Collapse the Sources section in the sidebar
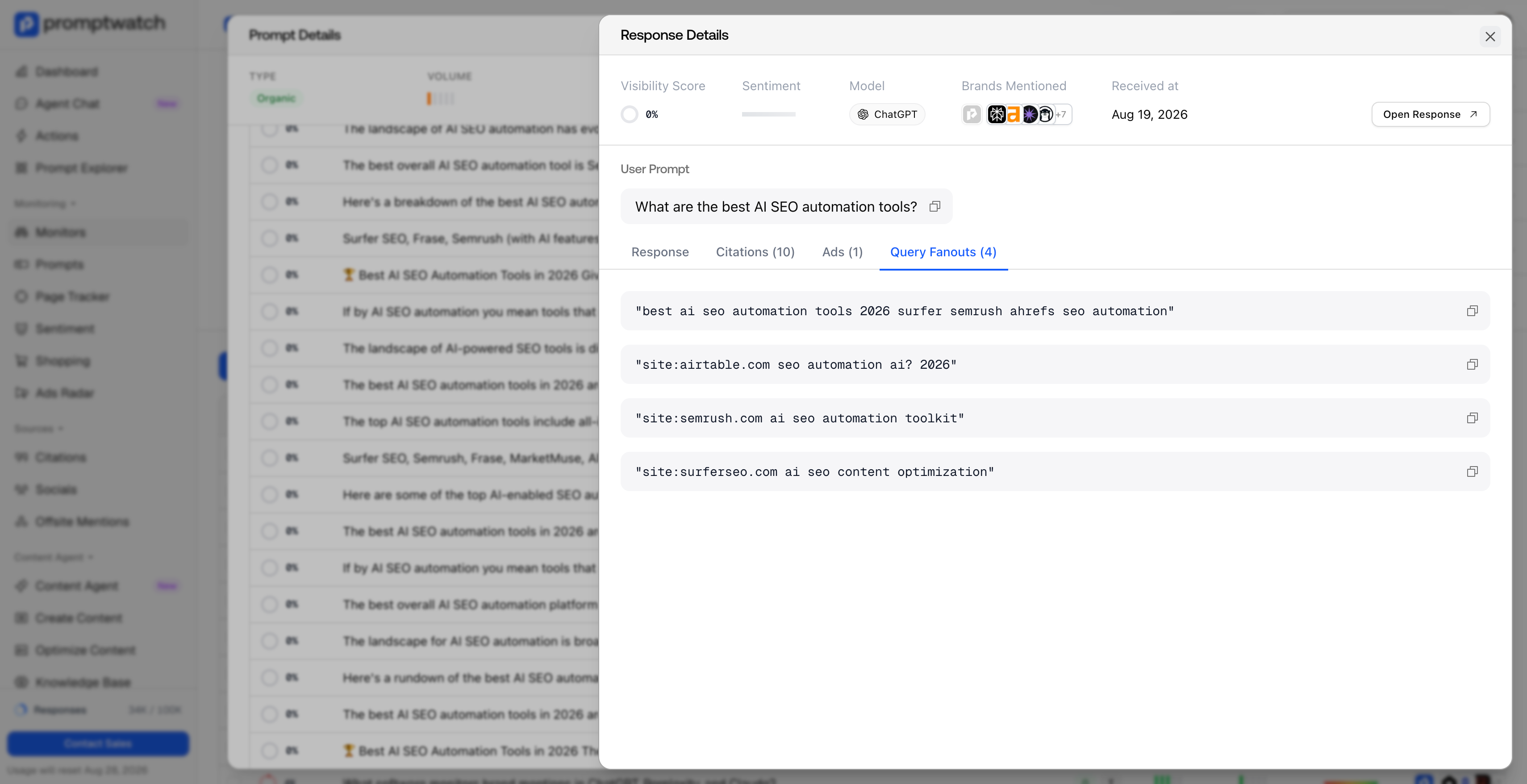The height and width of the screenshot is (784, 1527). (x=38, y=429)
